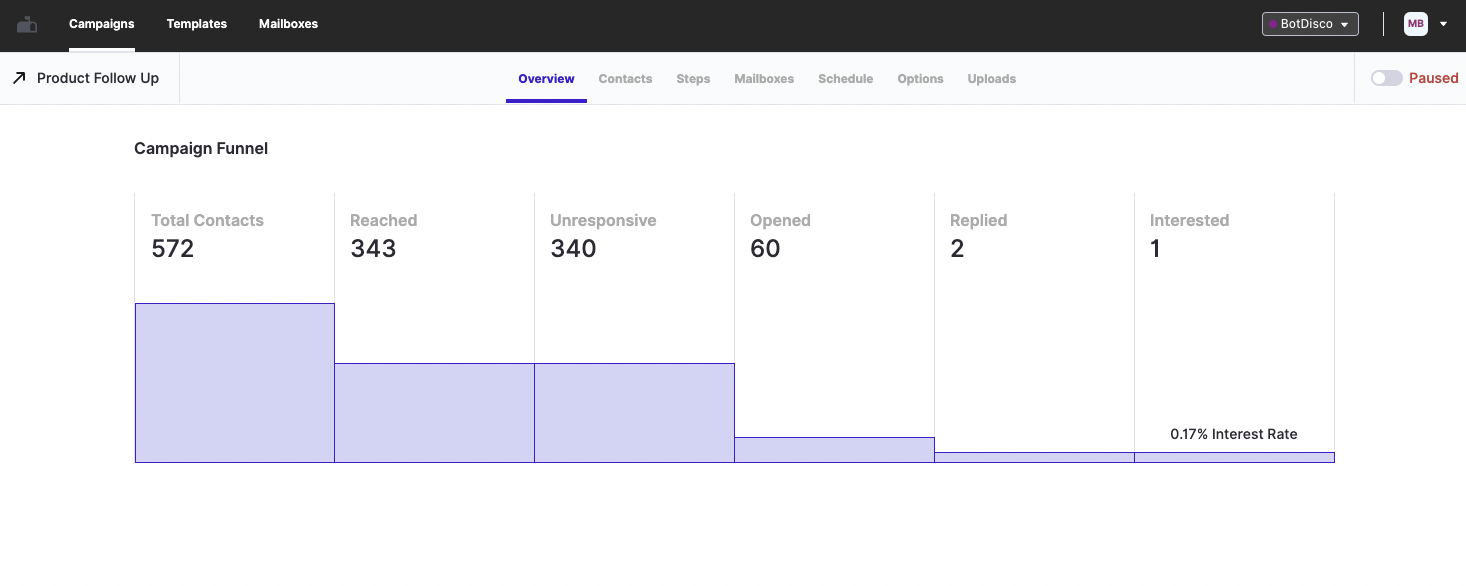Open the BotDisco workspace dropdown

coord(1310,24)
